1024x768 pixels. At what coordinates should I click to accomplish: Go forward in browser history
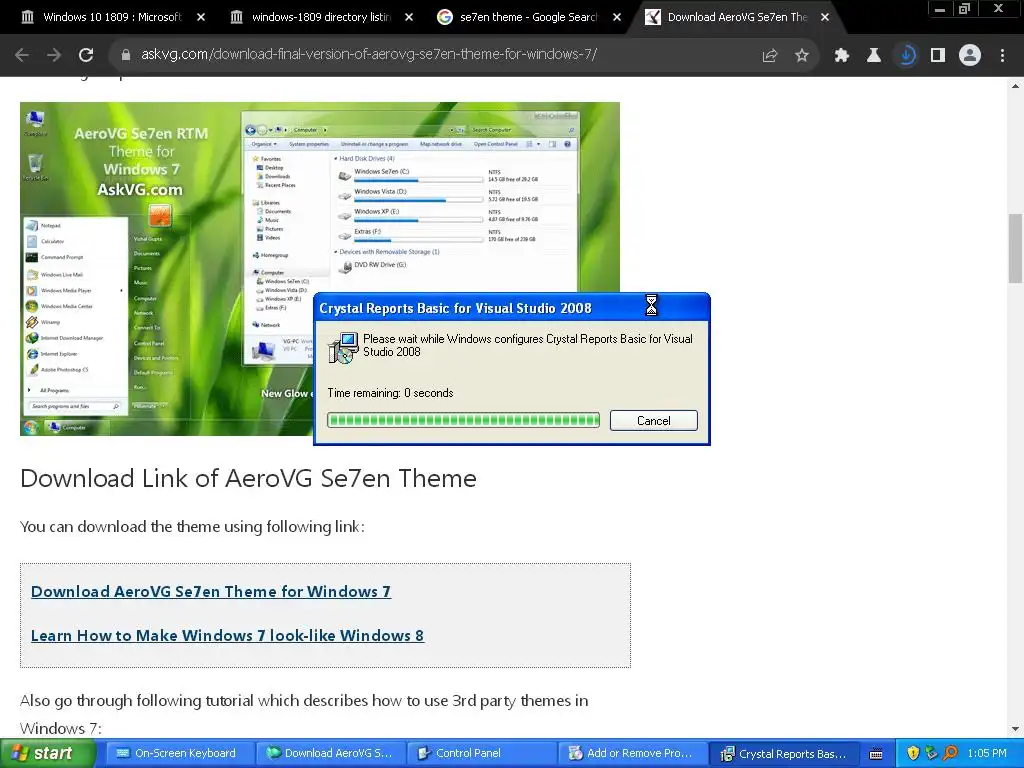pos(54,55)
